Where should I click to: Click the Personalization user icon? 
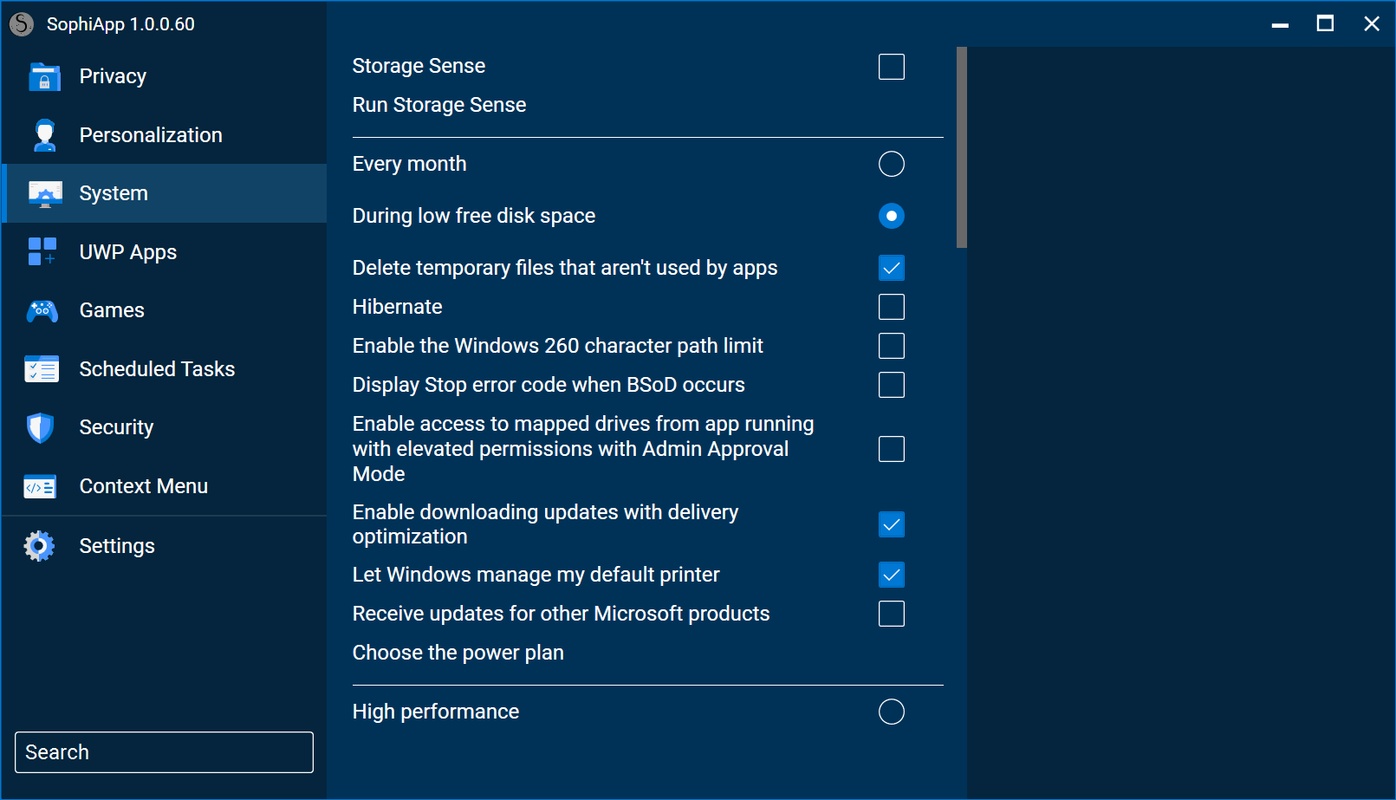(x=44, y=135)
